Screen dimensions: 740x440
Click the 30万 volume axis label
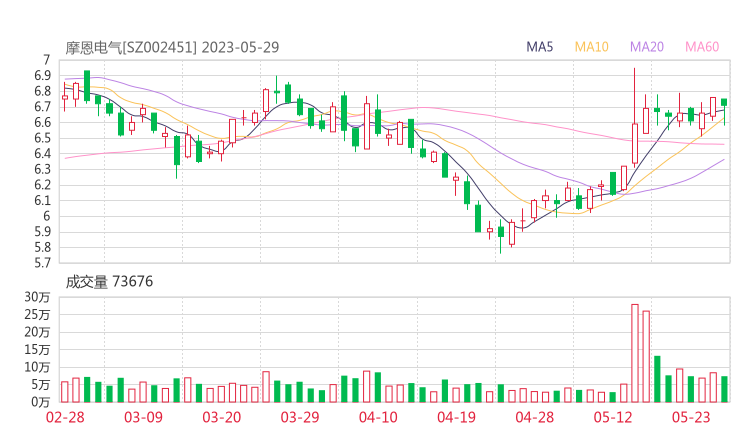[37, 297]
